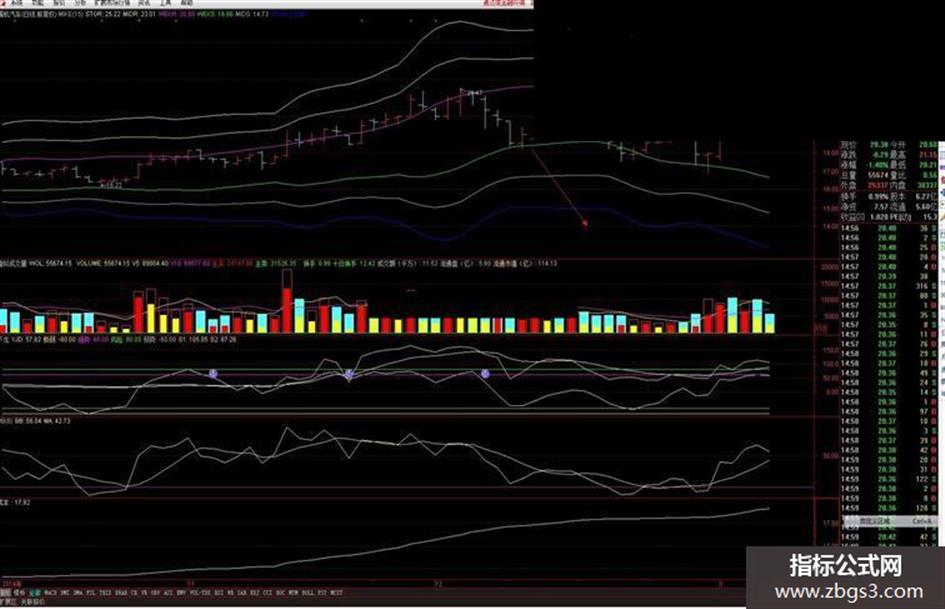
Task: Switch to the CCI indicator tab
Action: point(267,593)
